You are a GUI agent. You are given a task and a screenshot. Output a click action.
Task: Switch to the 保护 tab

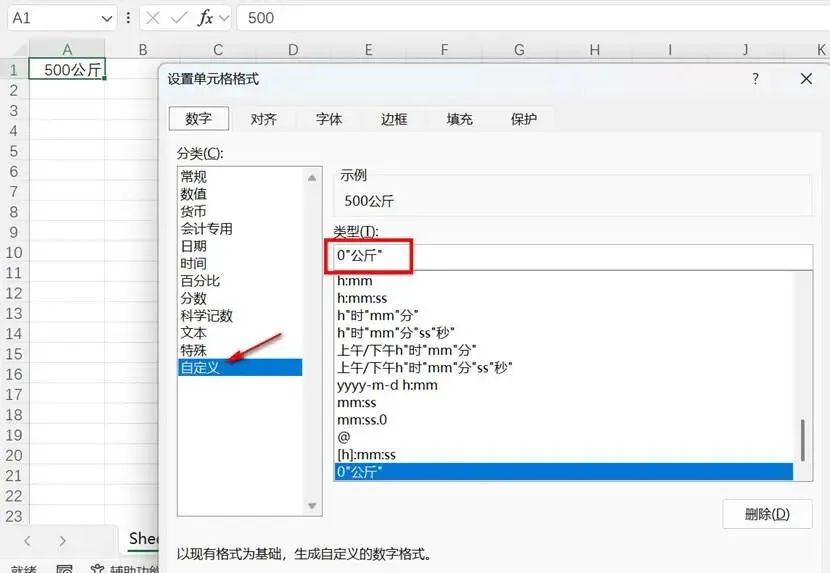tap(524, 119)
